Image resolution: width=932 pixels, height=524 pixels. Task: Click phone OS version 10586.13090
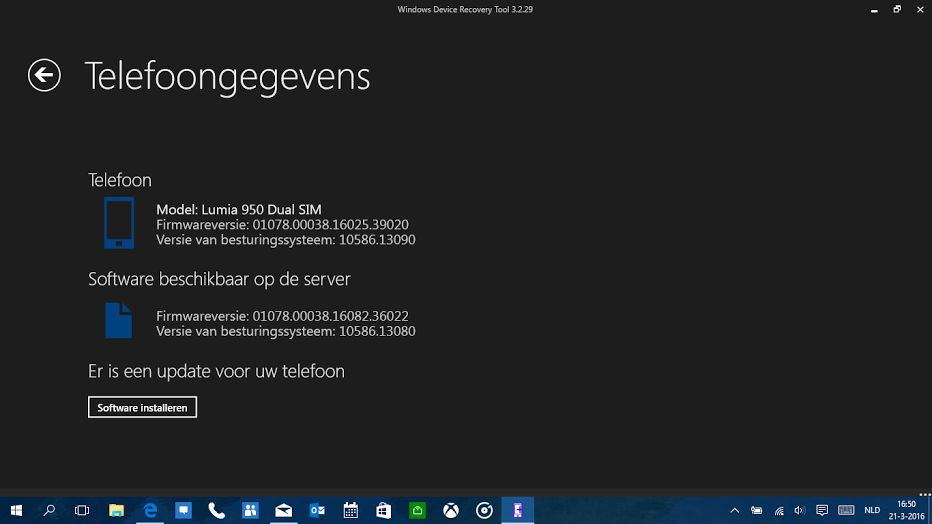[377, 240]
